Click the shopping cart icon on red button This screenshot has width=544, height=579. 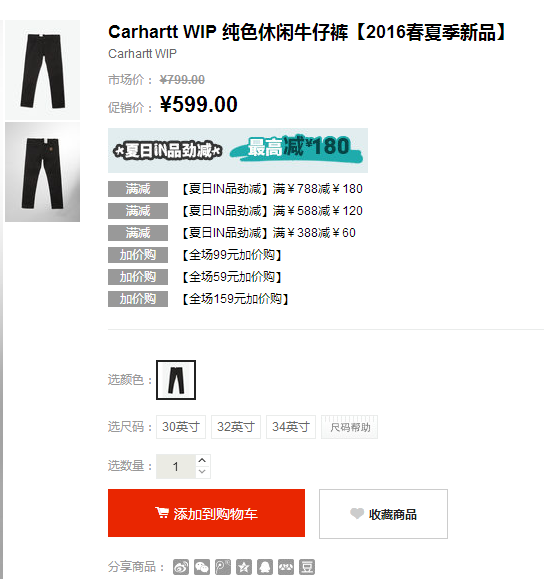(x=162, y=513)
